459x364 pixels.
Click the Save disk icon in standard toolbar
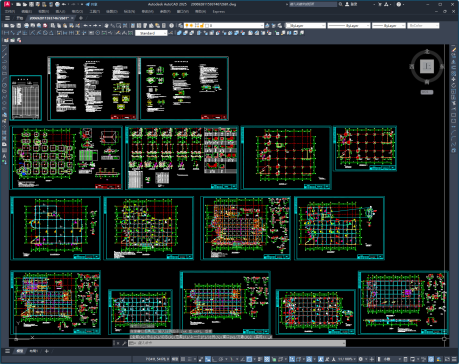[19, 25]
